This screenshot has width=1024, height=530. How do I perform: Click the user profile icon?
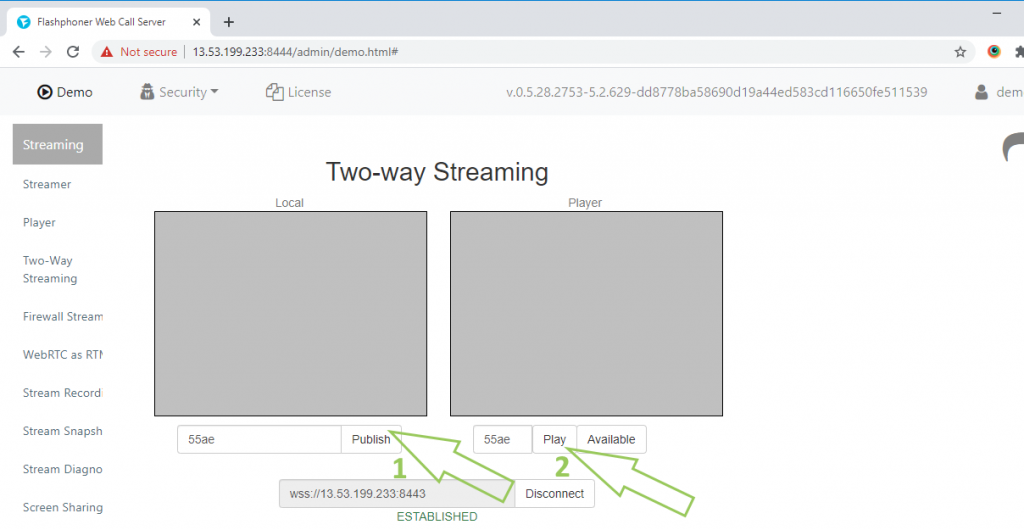tap(982, 92)
